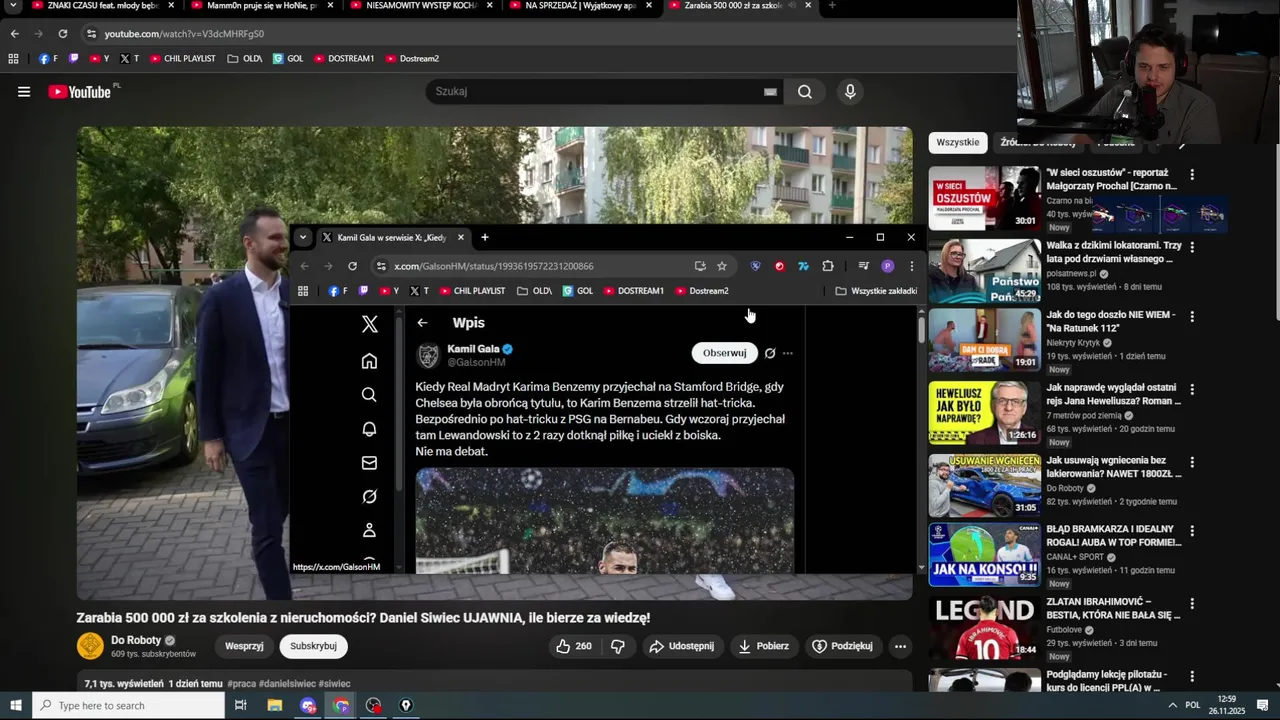The height and width of the screenshot is (720, 1280).
Task: Open Chrome three-dot menu in X window
Action: [911, 266]
